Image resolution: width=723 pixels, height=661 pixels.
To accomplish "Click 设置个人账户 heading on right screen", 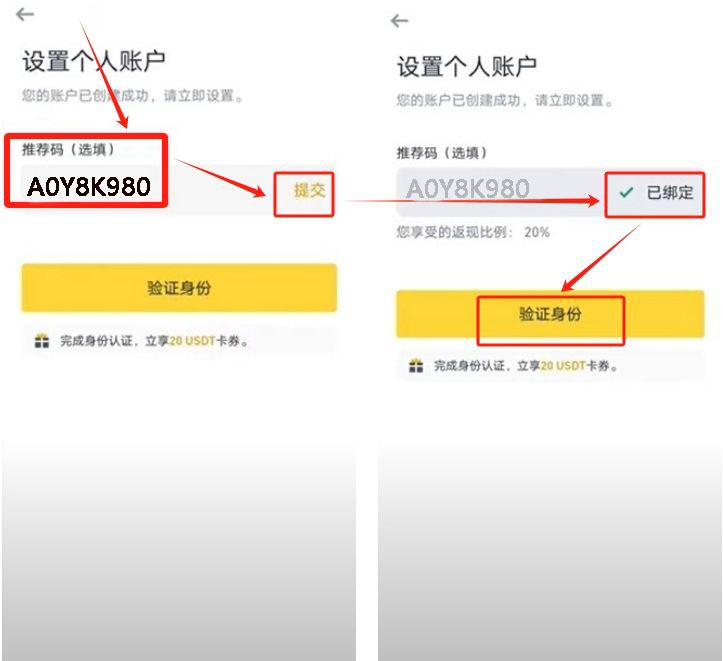I will [467, 66].
